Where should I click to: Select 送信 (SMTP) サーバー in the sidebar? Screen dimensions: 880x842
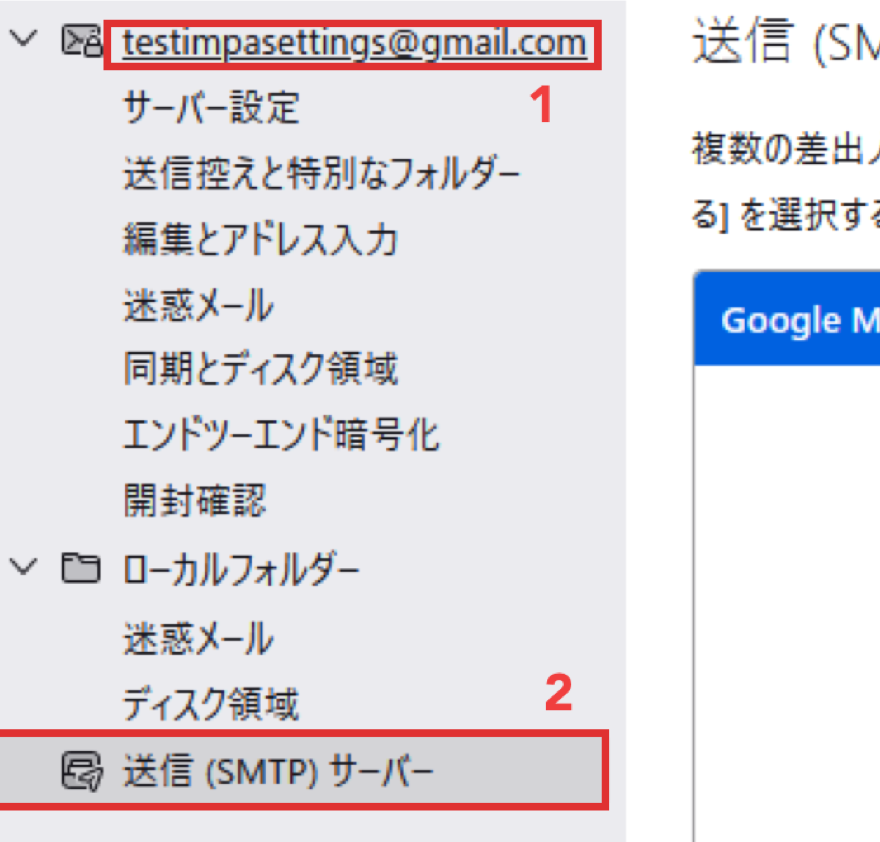(303, 771)
